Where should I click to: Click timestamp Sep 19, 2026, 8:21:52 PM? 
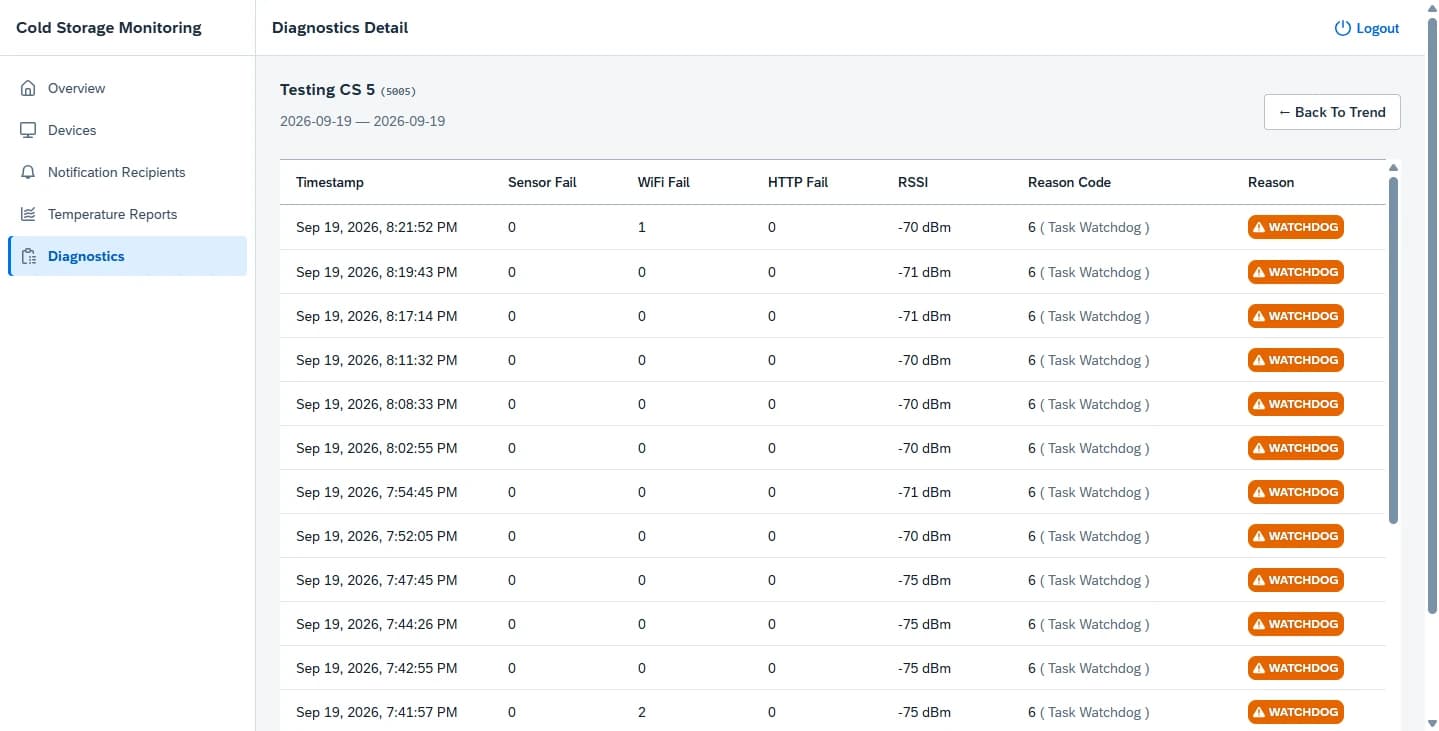pos(377,227)
